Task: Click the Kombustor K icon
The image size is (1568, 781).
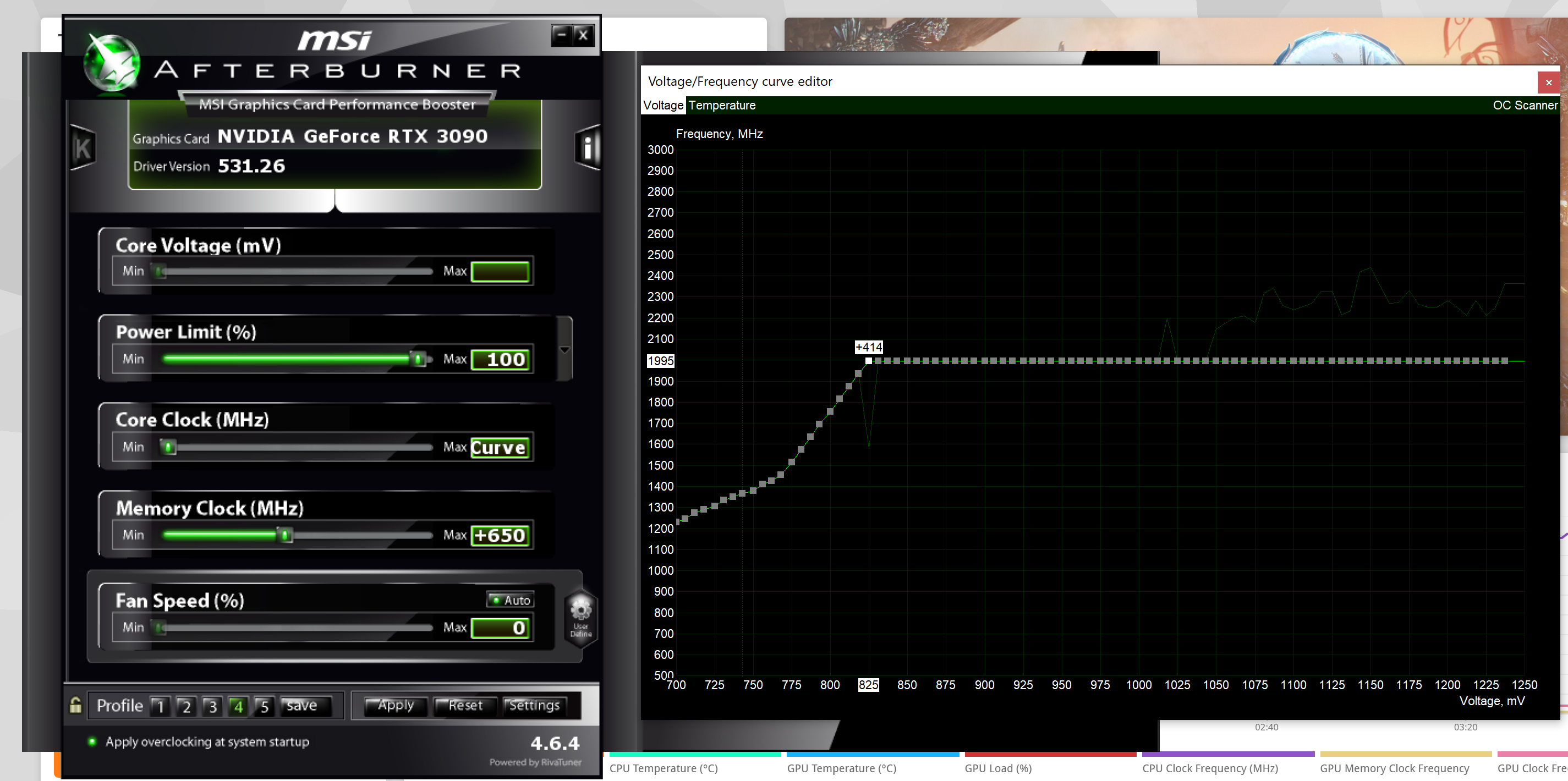Action: 84,148
